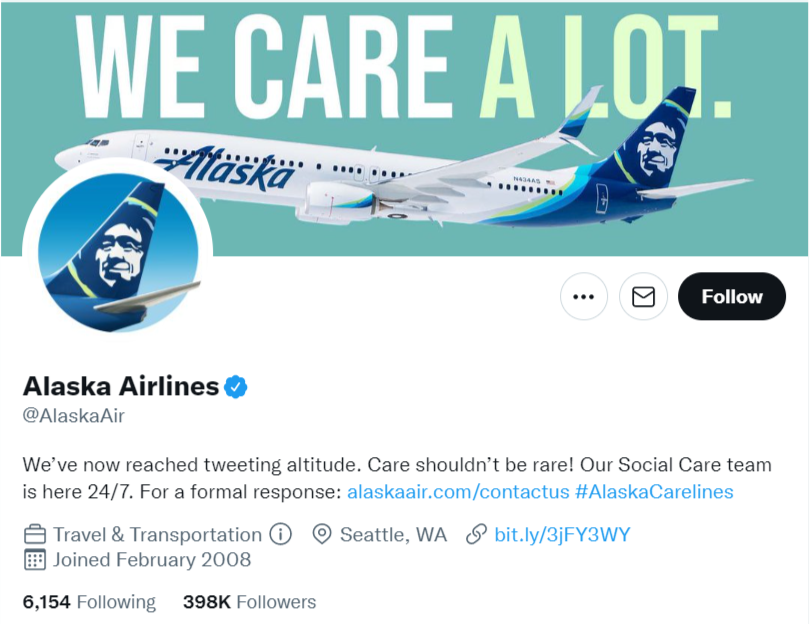Open the alaskaair.com/contactus link
This screenshot has height=624, width=810.
tap(458, 491)
